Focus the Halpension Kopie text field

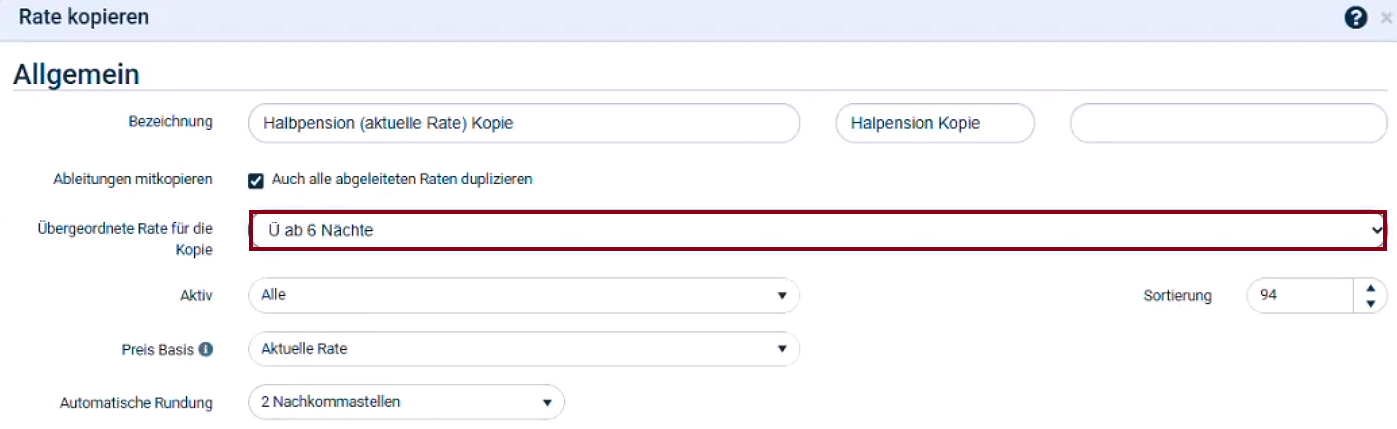click(x=934, y=123)
